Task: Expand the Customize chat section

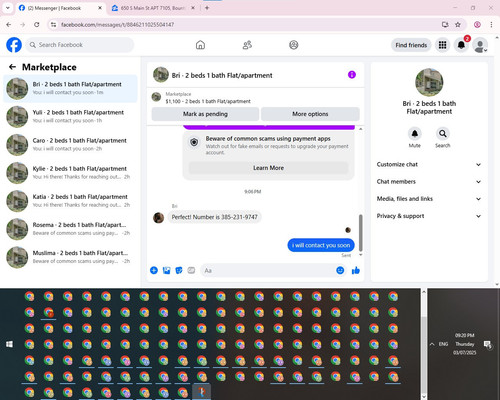Action: [429, 164]
